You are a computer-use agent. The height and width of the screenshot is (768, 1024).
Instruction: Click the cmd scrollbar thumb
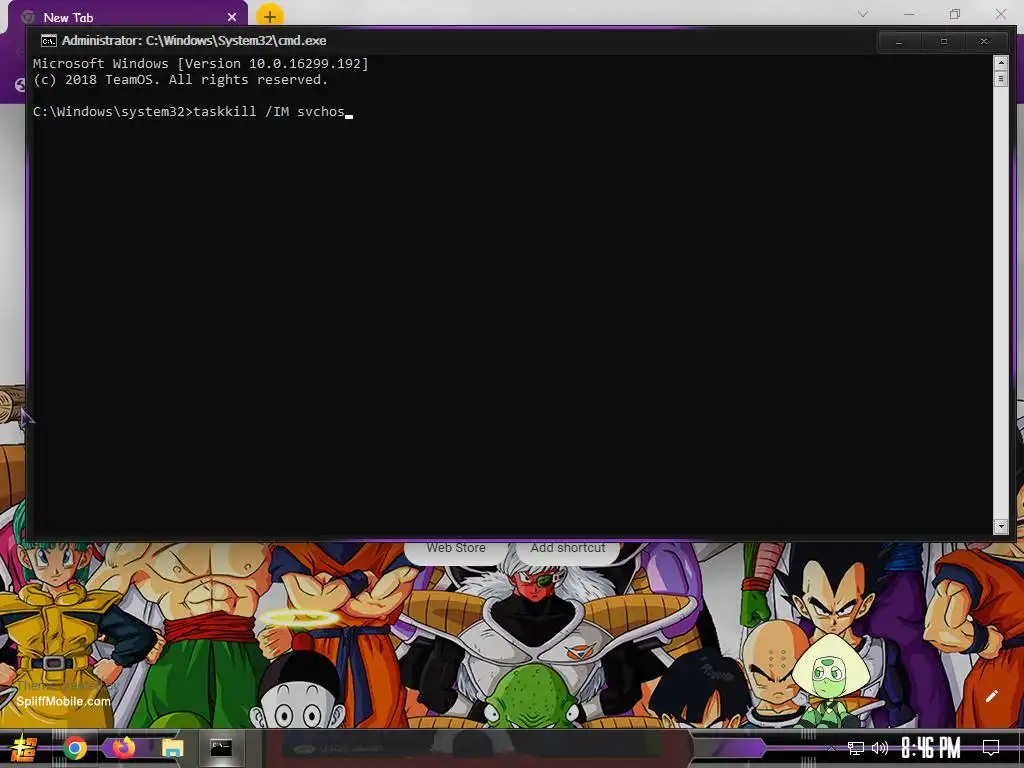[1000, 79]
